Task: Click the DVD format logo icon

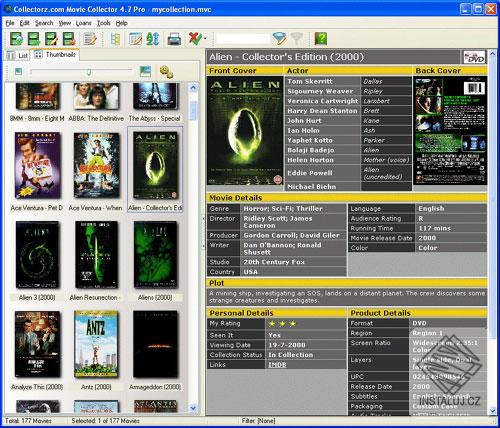Action: coord(474,57)
